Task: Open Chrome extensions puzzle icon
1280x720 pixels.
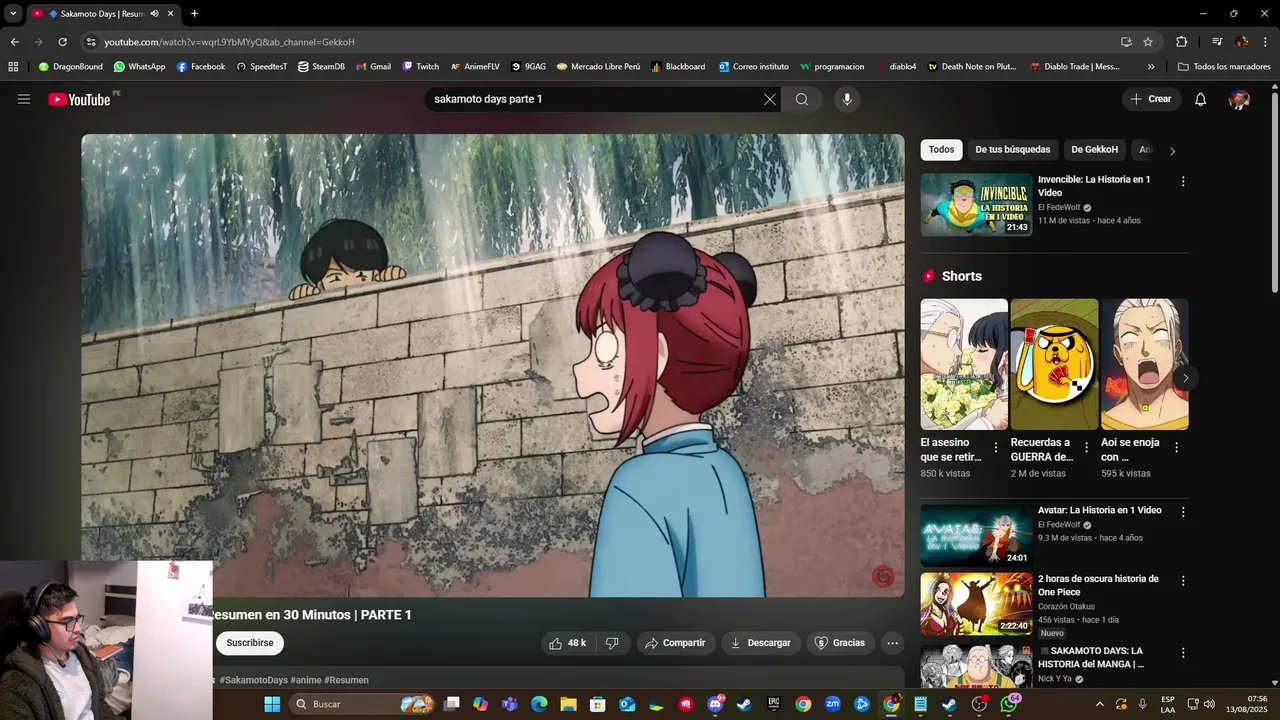Action: point(1181,42)
